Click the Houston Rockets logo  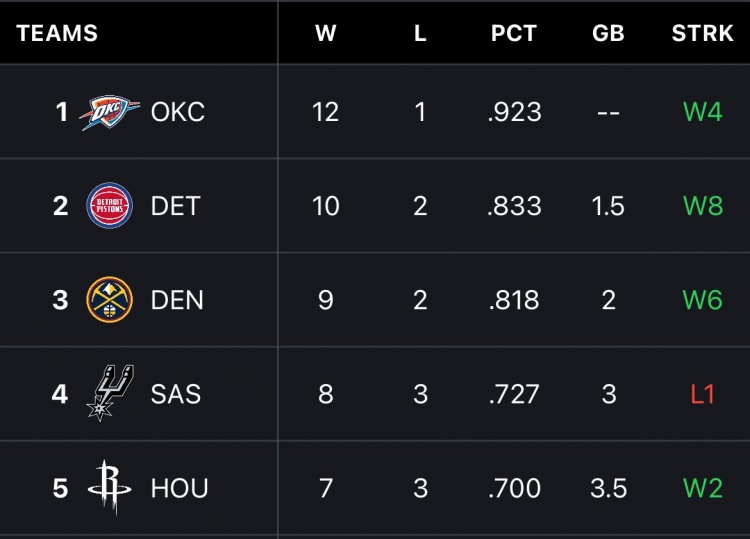[108, 488]
